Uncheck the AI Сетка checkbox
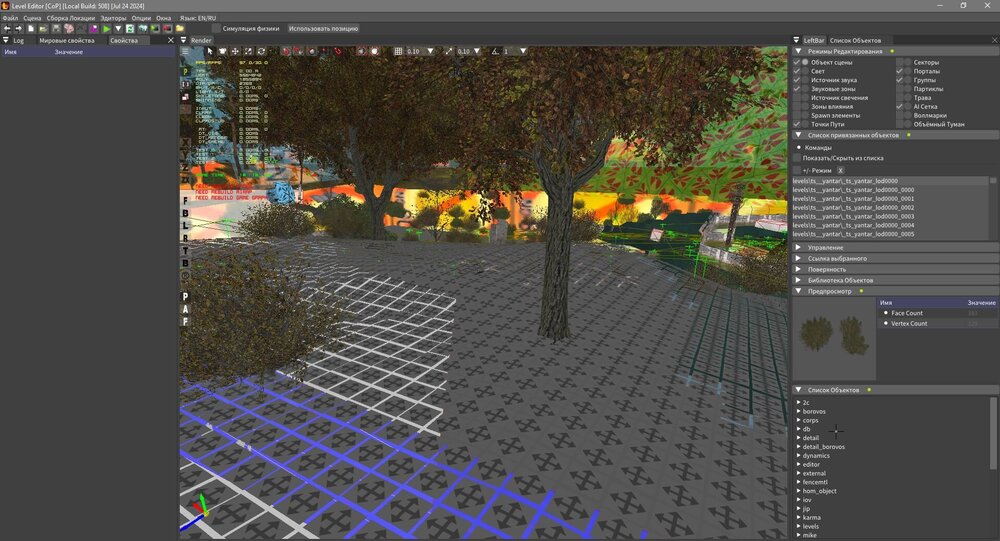The height and width of the screenshot is (541, 1000). 899,107
